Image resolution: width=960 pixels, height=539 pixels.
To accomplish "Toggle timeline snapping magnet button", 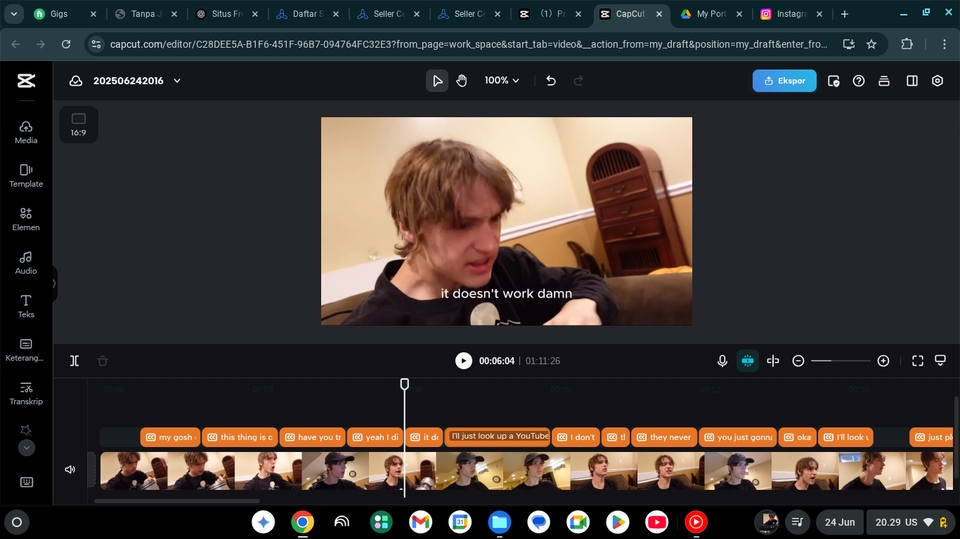I will point(748,361).
